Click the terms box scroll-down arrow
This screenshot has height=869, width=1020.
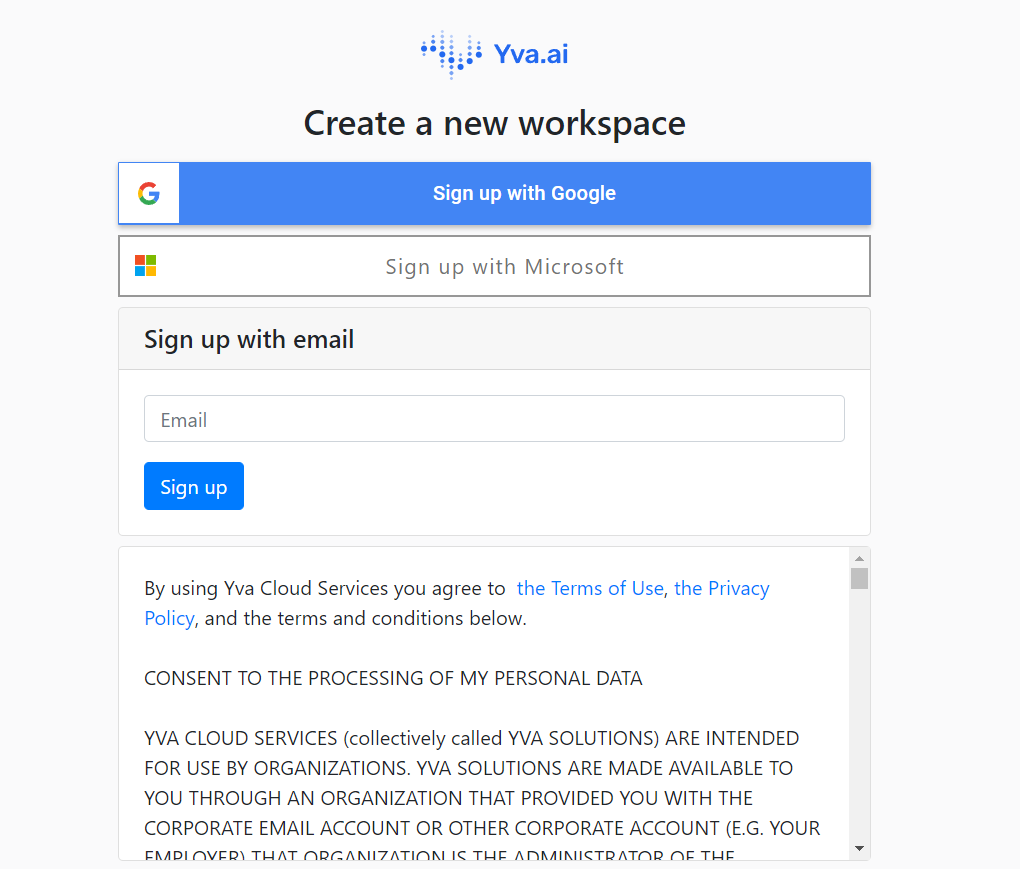859,848
